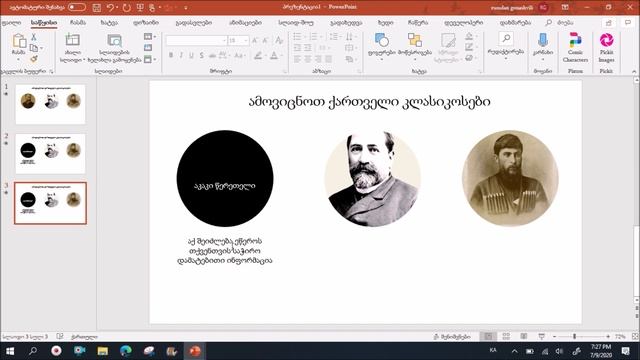The height and width of the screenshot is (360, 640).
Task: Select the middle portrait of the bearded man
Action: [373, 178]
